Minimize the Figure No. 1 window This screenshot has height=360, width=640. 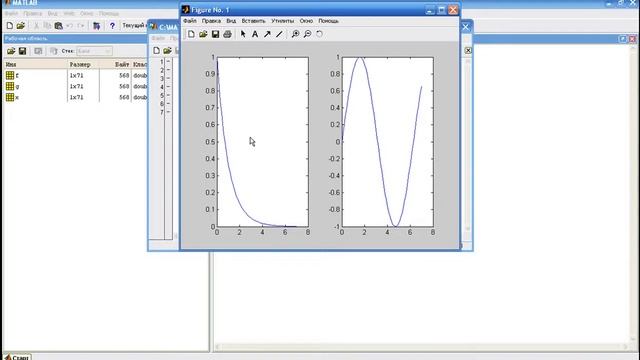point(430,10)
